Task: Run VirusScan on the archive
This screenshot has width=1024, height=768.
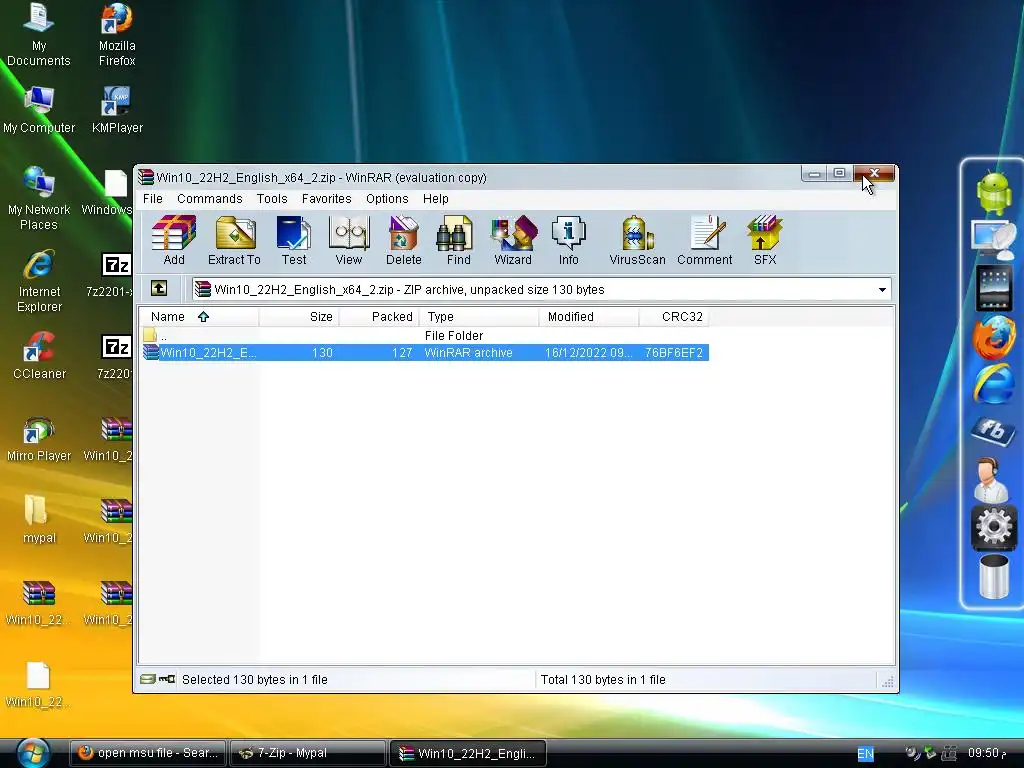Action: [x=637, y=240]
